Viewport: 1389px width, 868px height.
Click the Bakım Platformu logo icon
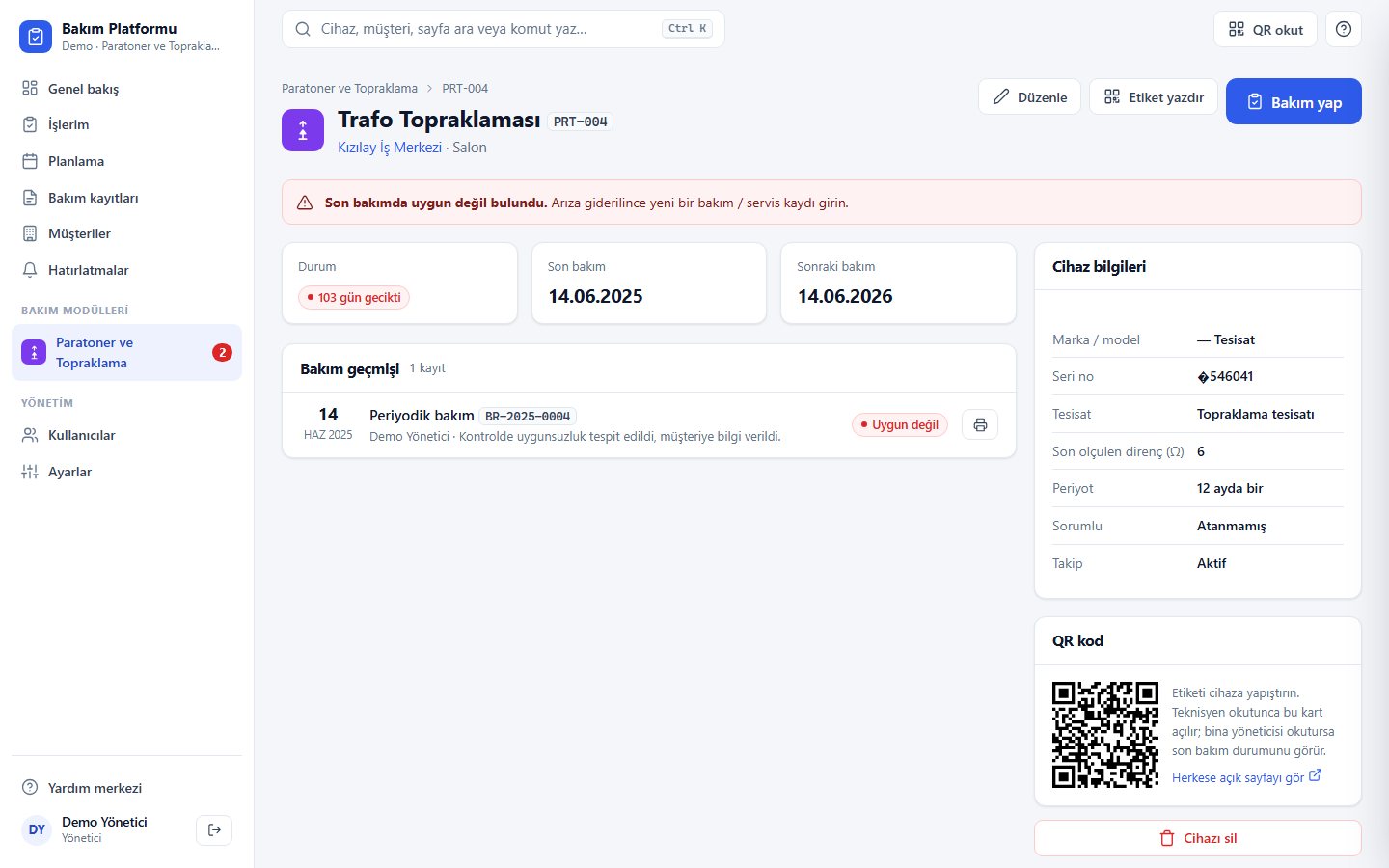click(36, 37)
